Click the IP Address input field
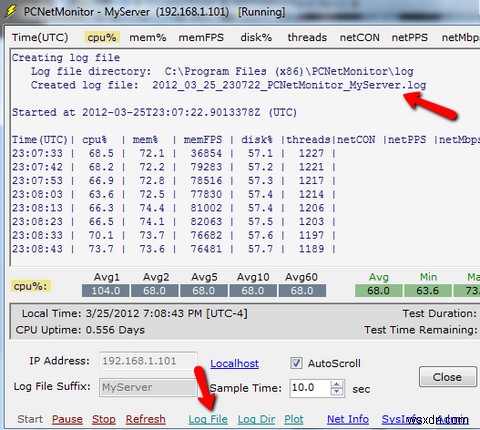Viewport: 480px width, 430px height. click(148, 361)
